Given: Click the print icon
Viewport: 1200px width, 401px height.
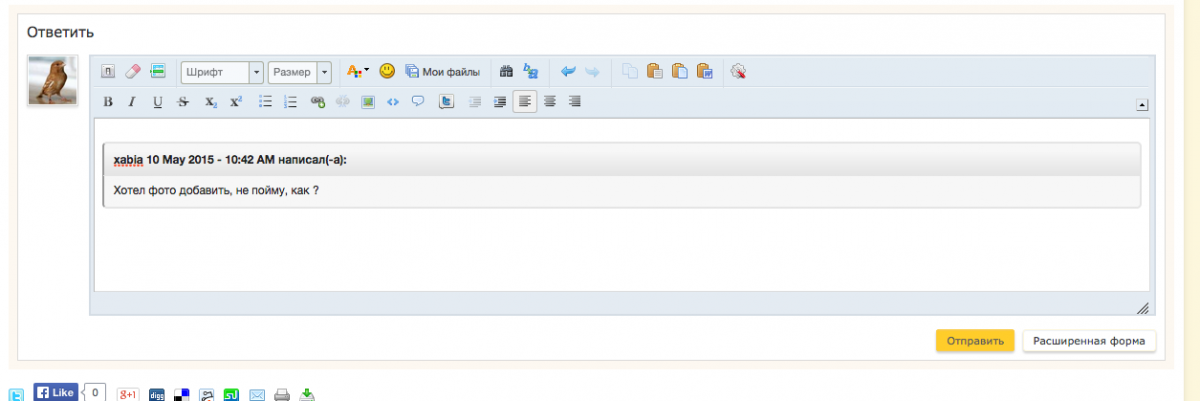Looking at the screenshot, I should (x=282, y=395).
